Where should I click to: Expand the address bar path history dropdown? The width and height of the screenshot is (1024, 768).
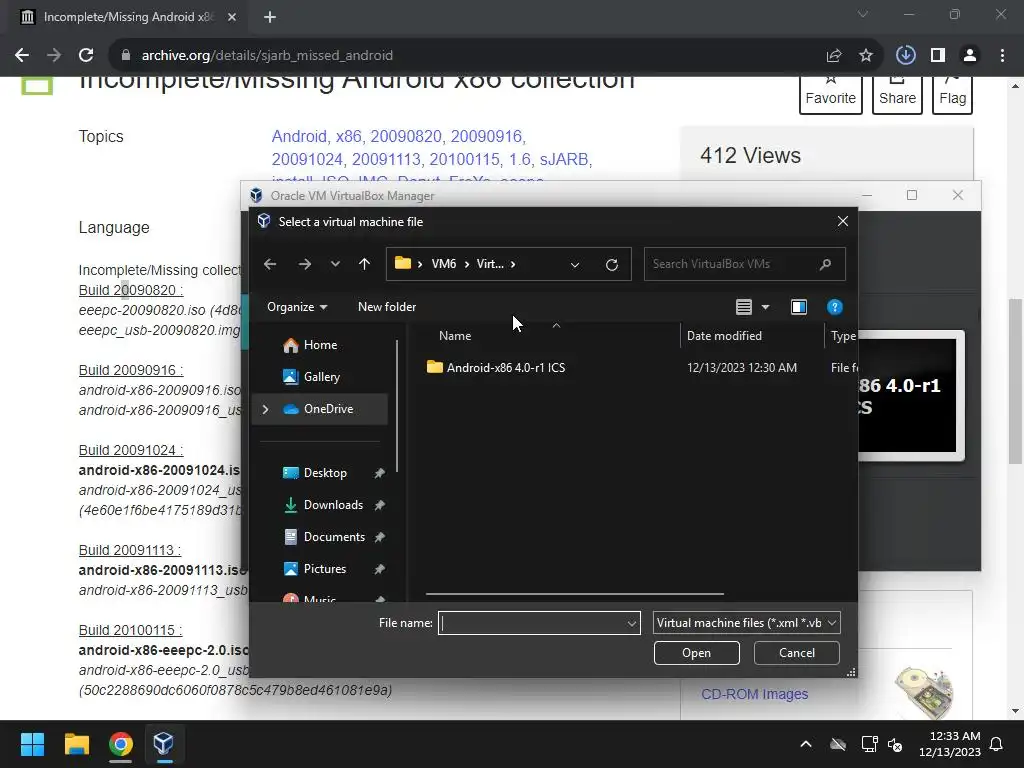575,264
